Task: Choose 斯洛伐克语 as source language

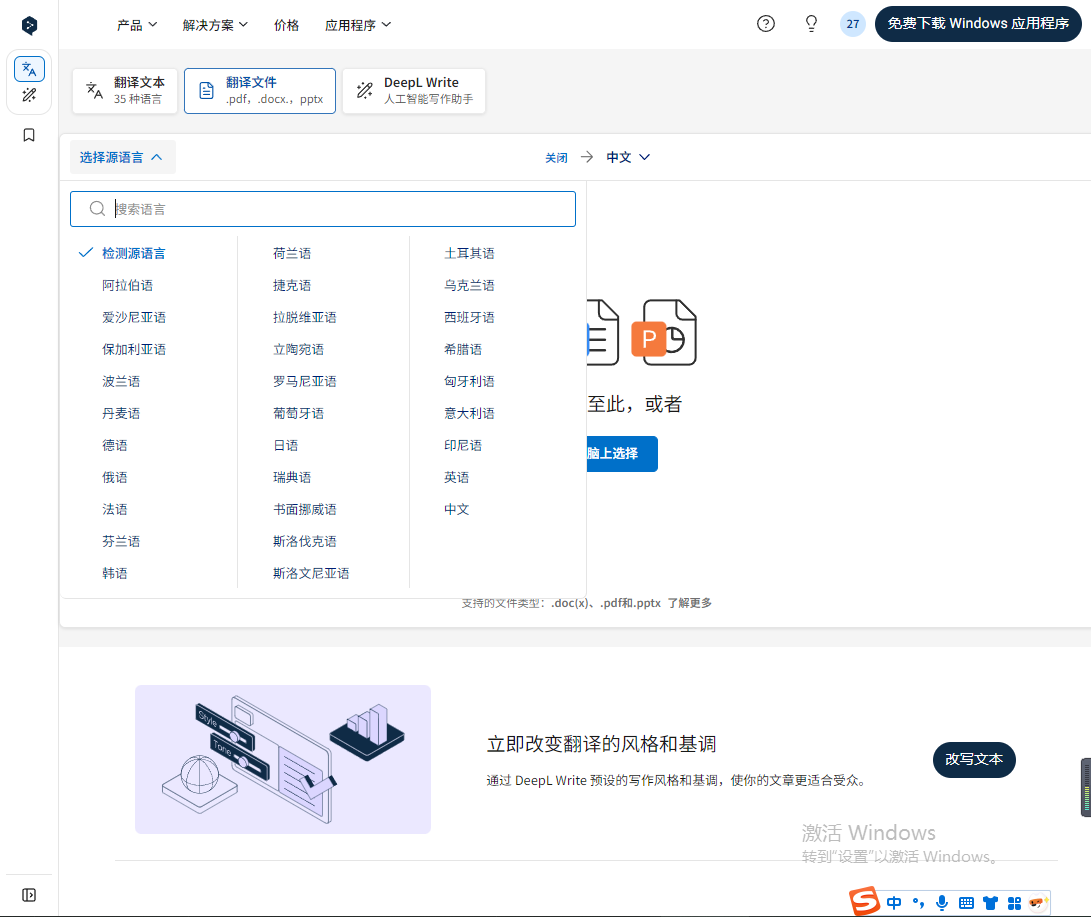Action: click(305, 541)
